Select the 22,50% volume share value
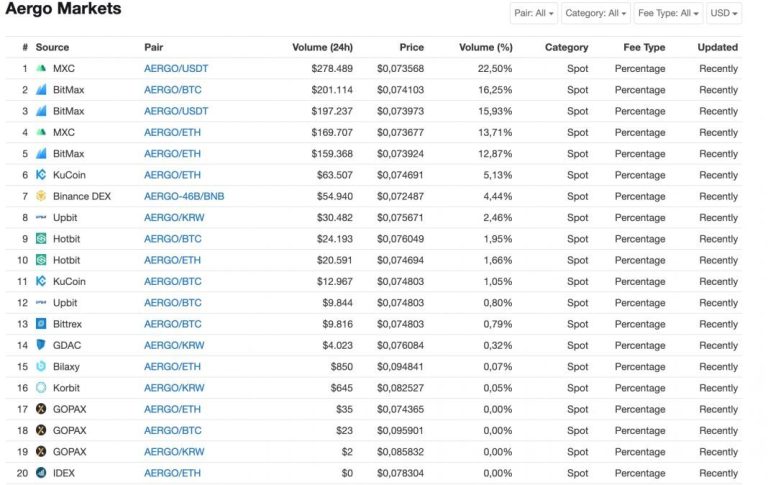Image resolution: width=768 pixels, height=485 pixels. coord(495,69)
